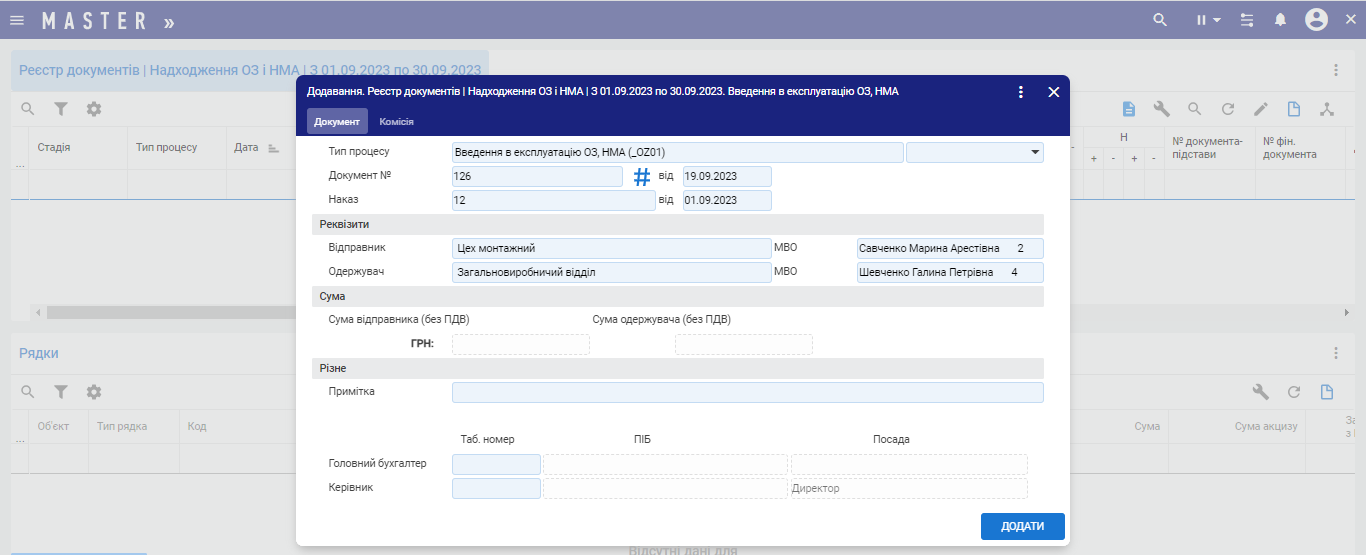Click the filter icon in Рядки panel
This screenshot has height=555, width=1366.
(x=61, y=392)
